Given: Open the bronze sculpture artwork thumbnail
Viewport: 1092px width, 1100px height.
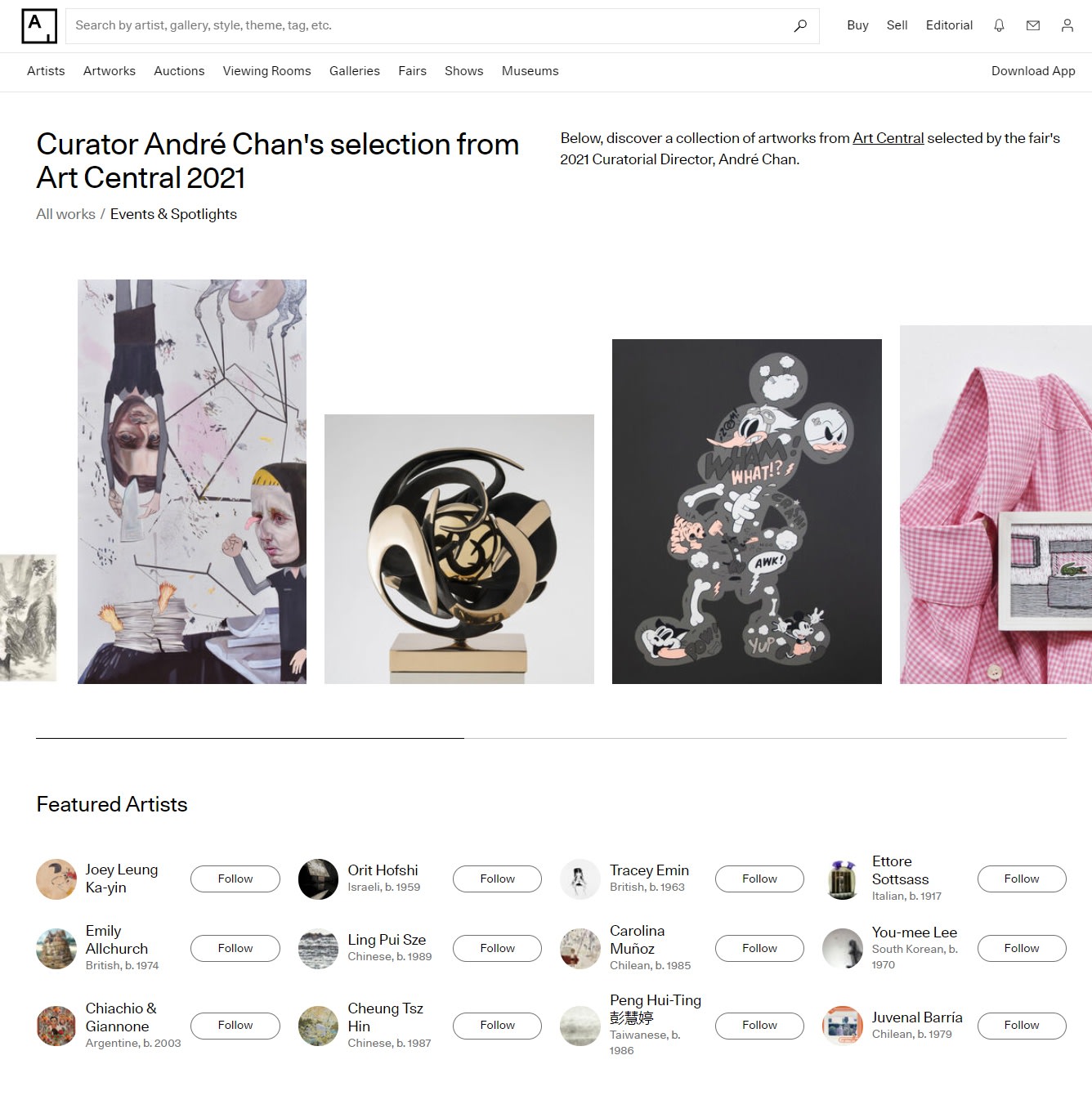Looking at the screenshot, I should [459, 549].
